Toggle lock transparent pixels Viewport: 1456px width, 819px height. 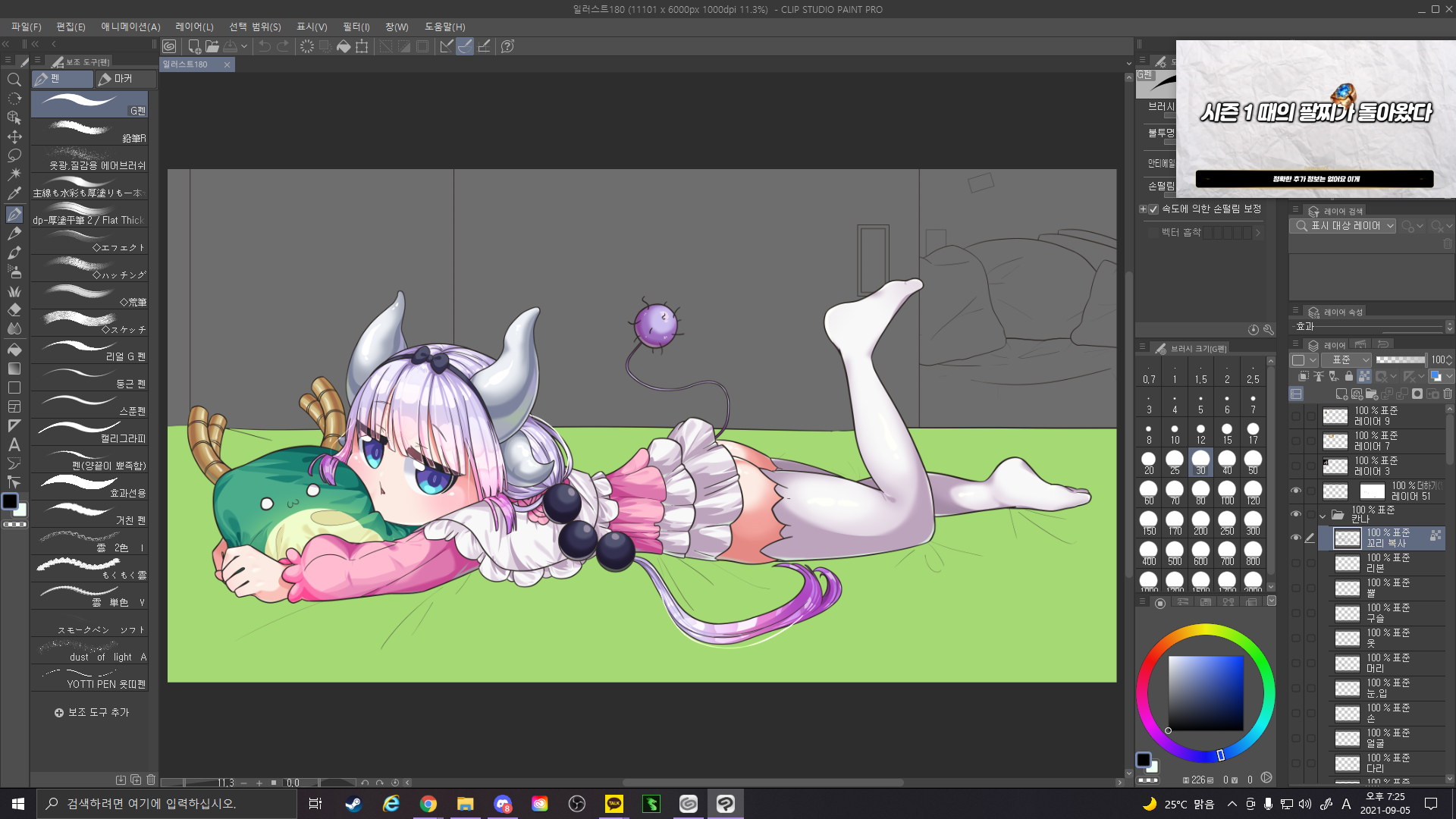[x=1364, y=376]
